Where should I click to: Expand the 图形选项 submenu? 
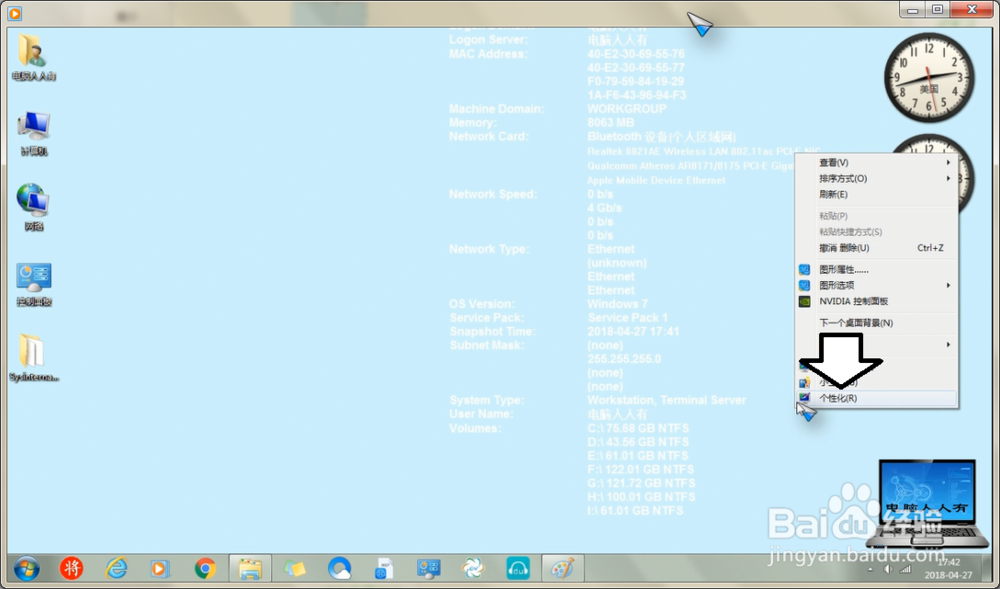click(877, 286)
